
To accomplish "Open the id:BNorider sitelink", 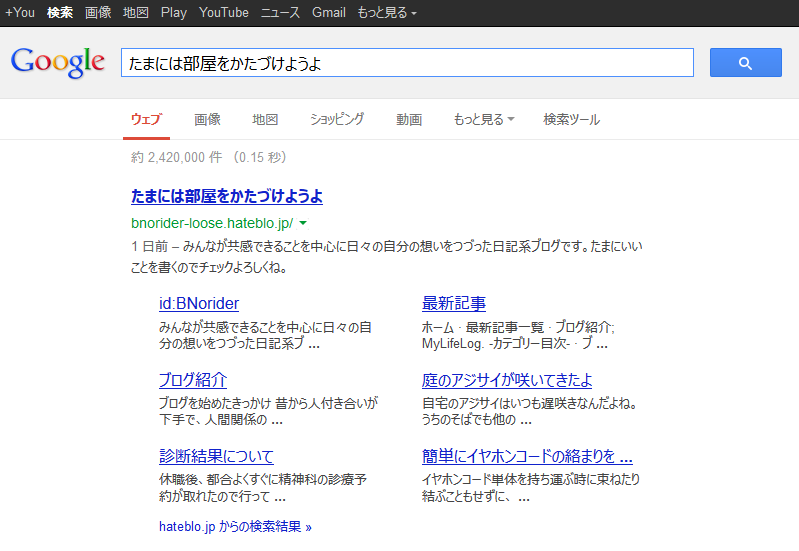I will coord(199,303).
